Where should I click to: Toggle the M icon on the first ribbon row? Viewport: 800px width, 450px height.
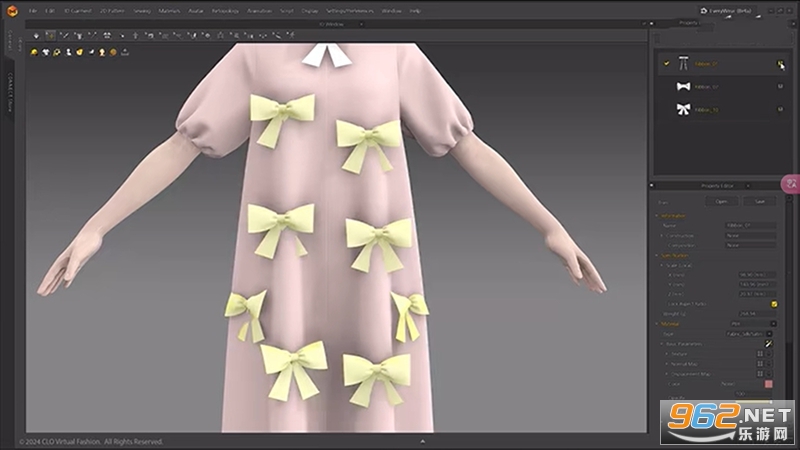[x=780, y=64]
